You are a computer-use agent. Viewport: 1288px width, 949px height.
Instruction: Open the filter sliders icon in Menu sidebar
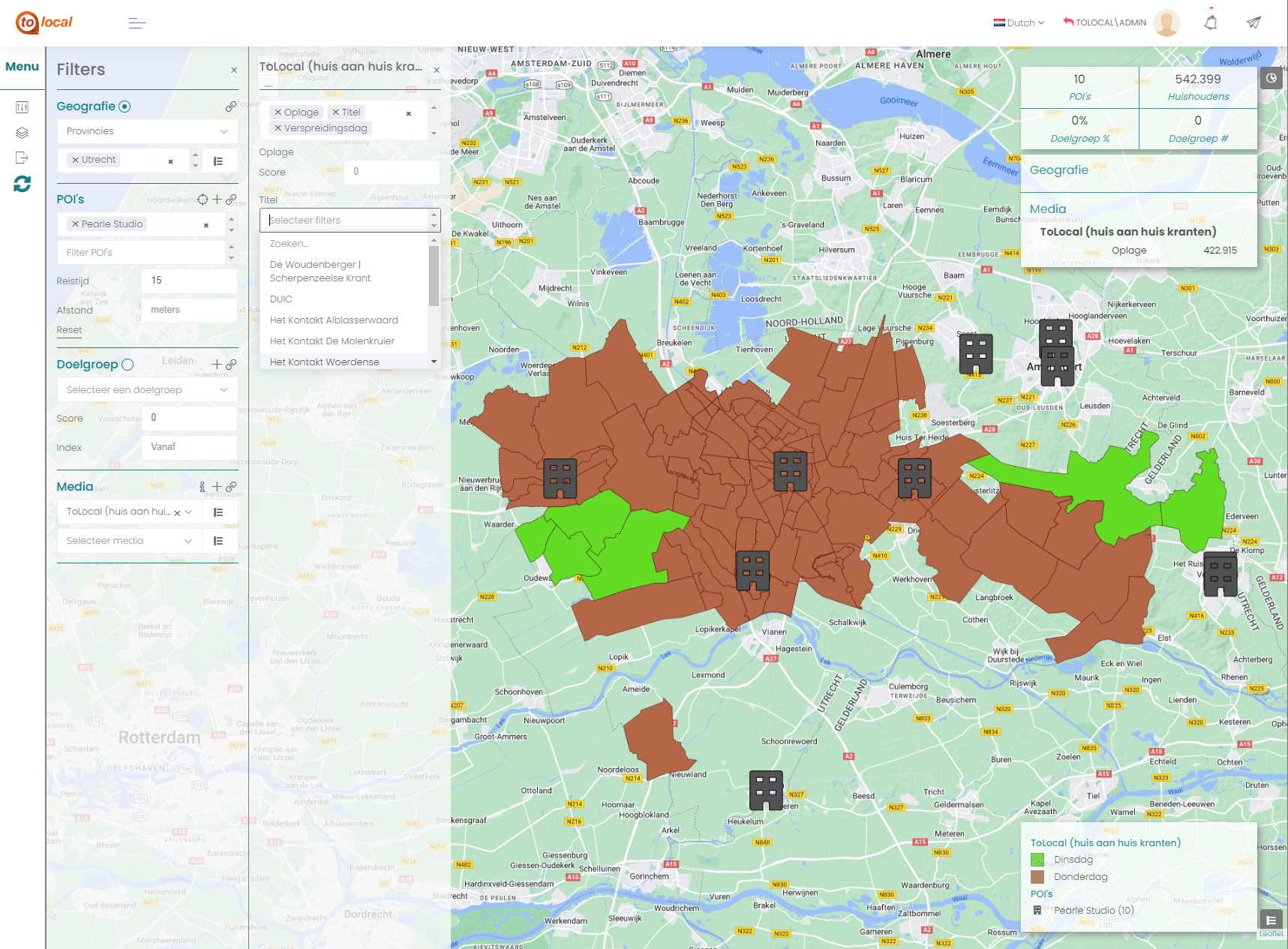[22, 107]
